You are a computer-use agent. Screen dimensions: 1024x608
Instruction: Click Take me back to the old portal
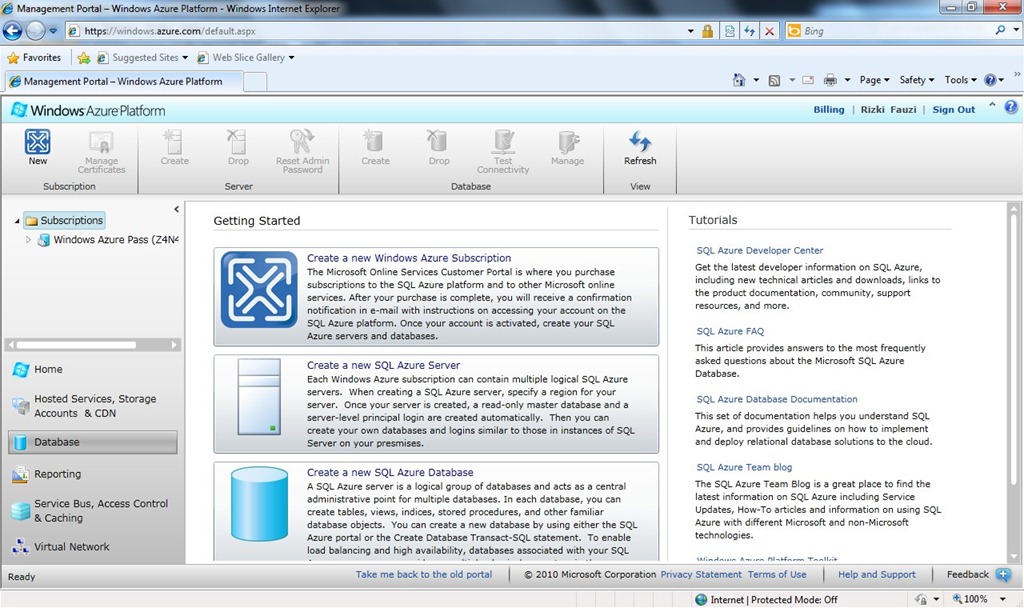pyautogui.click(x=424, y=574)
